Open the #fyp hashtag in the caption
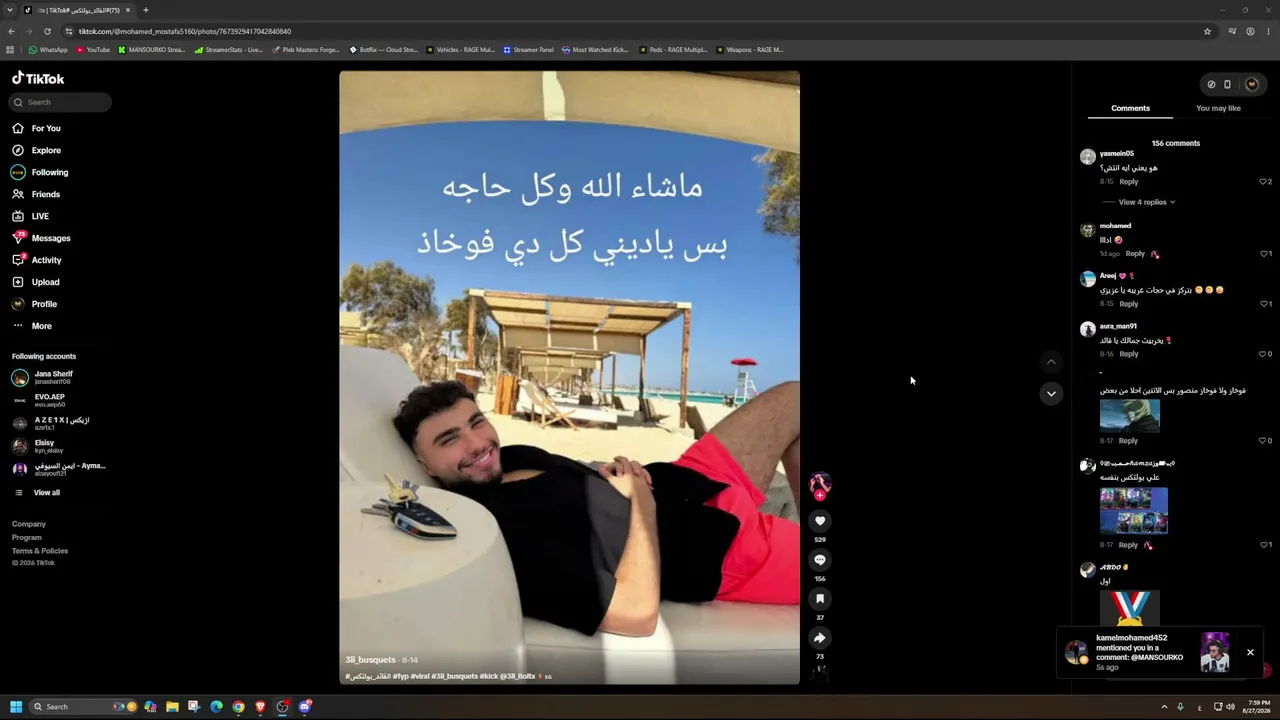Image resolution: width=1280 pixels, height=720 pixels. click(x=400, y=677)
